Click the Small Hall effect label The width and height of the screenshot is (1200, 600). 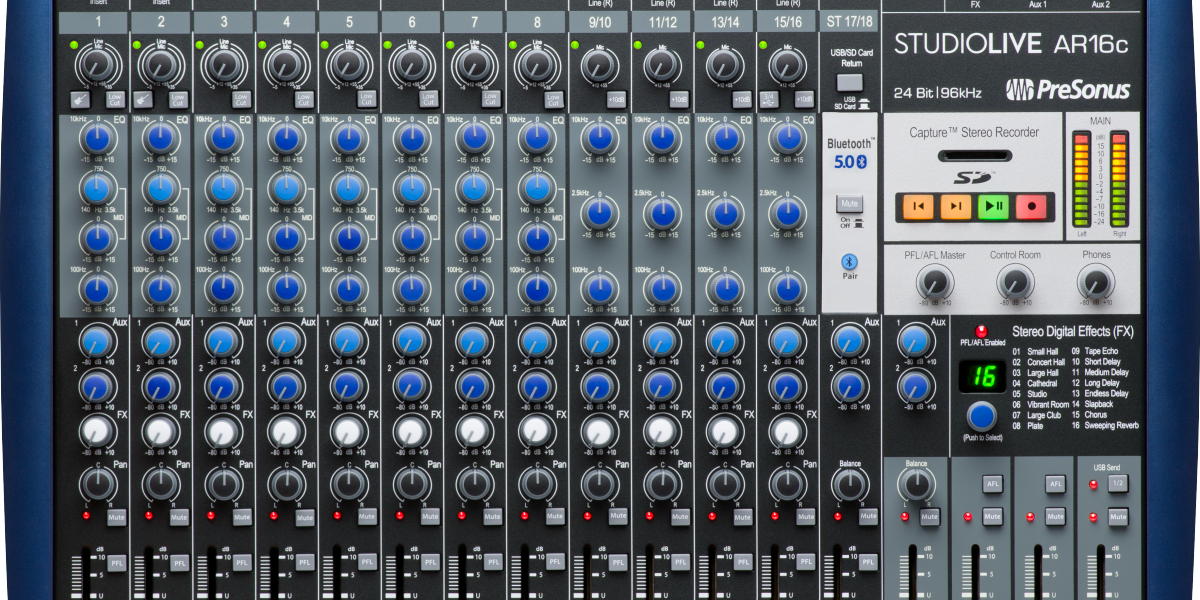(1042, 351)
